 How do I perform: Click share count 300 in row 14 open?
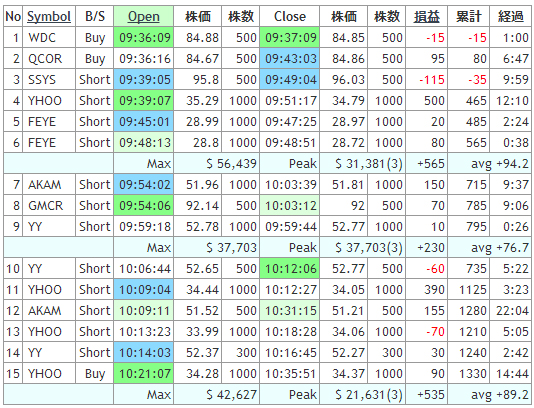coord(246,352)
